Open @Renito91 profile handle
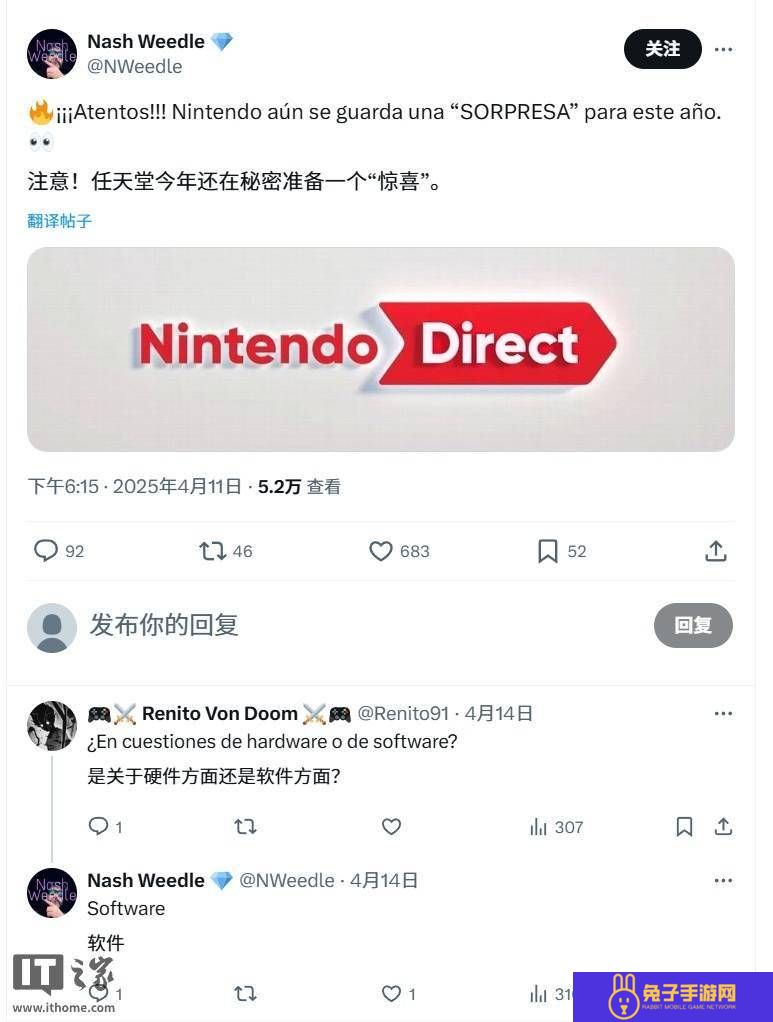Viewport: 773px width, 1022px height. (403, 714)
